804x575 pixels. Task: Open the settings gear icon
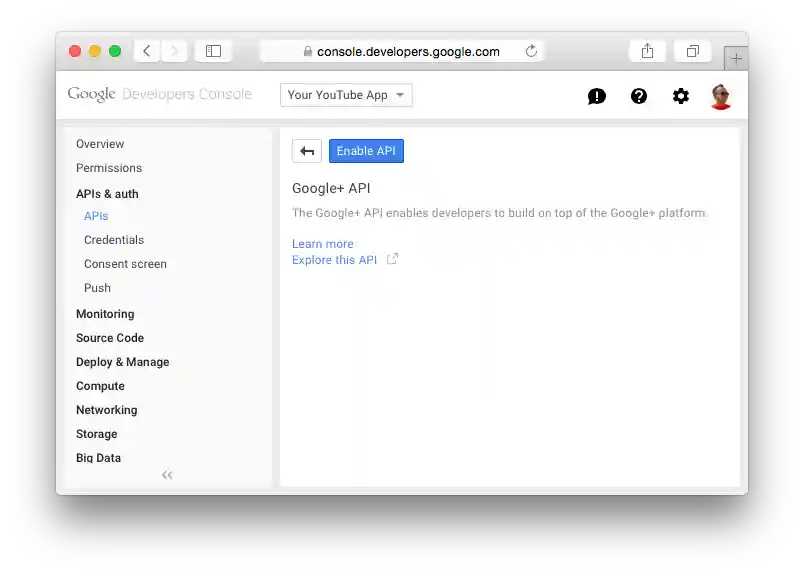681,96
